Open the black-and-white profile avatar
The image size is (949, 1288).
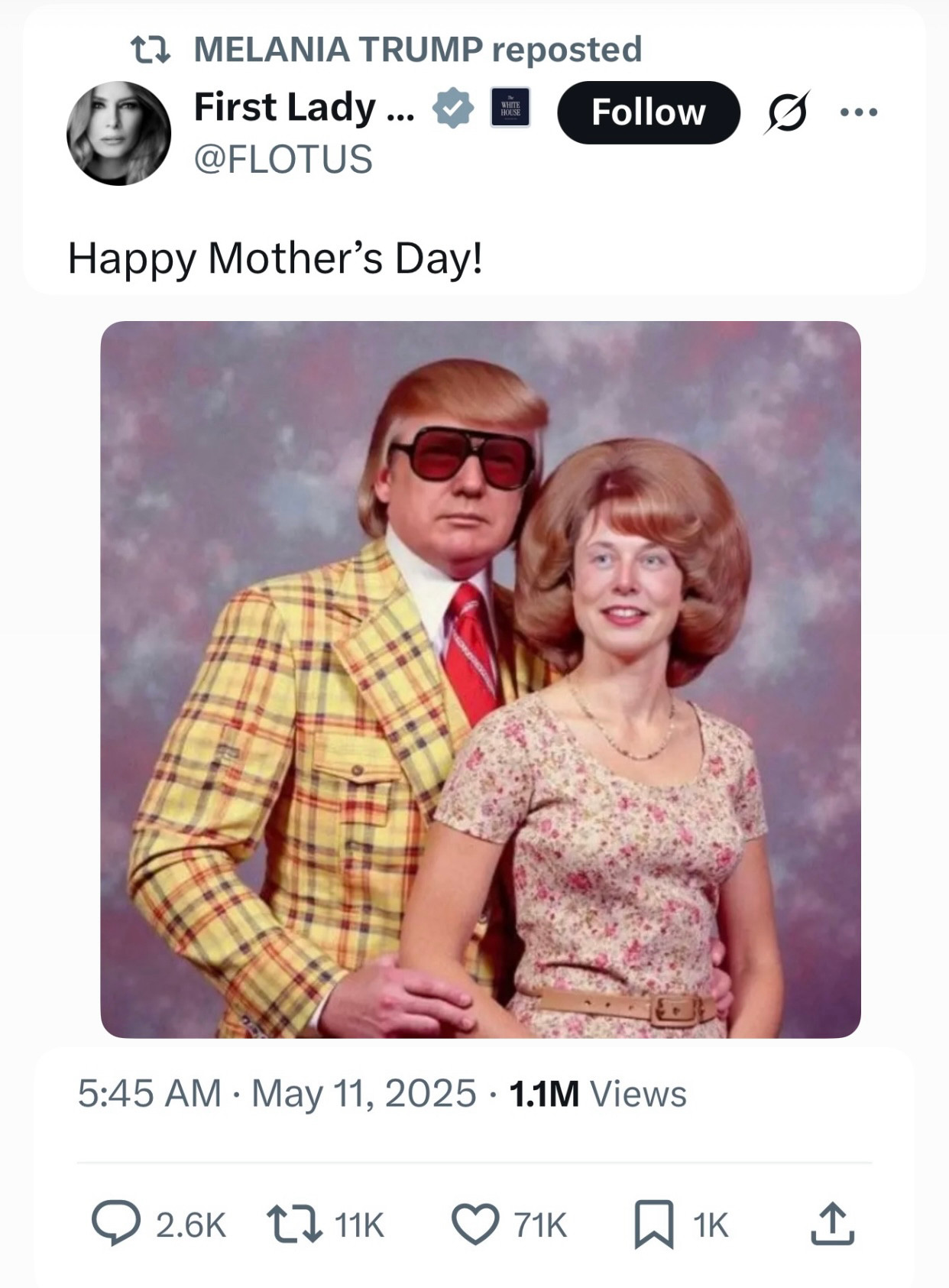tap(118, 133)
